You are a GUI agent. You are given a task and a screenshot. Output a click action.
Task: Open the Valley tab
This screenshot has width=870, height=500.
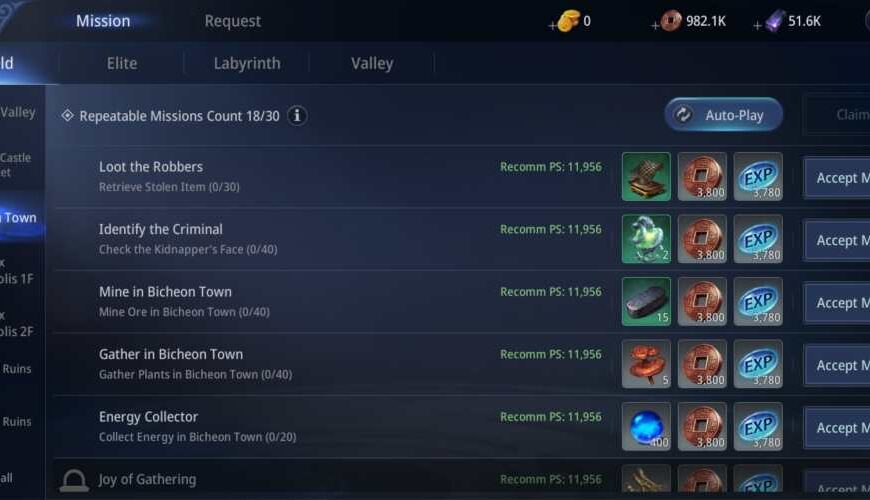tap(372, 63)
